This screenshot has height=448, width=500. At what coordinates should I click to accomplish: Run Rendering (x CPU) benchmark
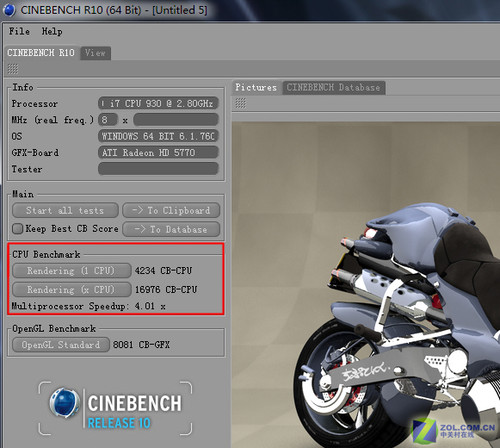tap(72, 289)
